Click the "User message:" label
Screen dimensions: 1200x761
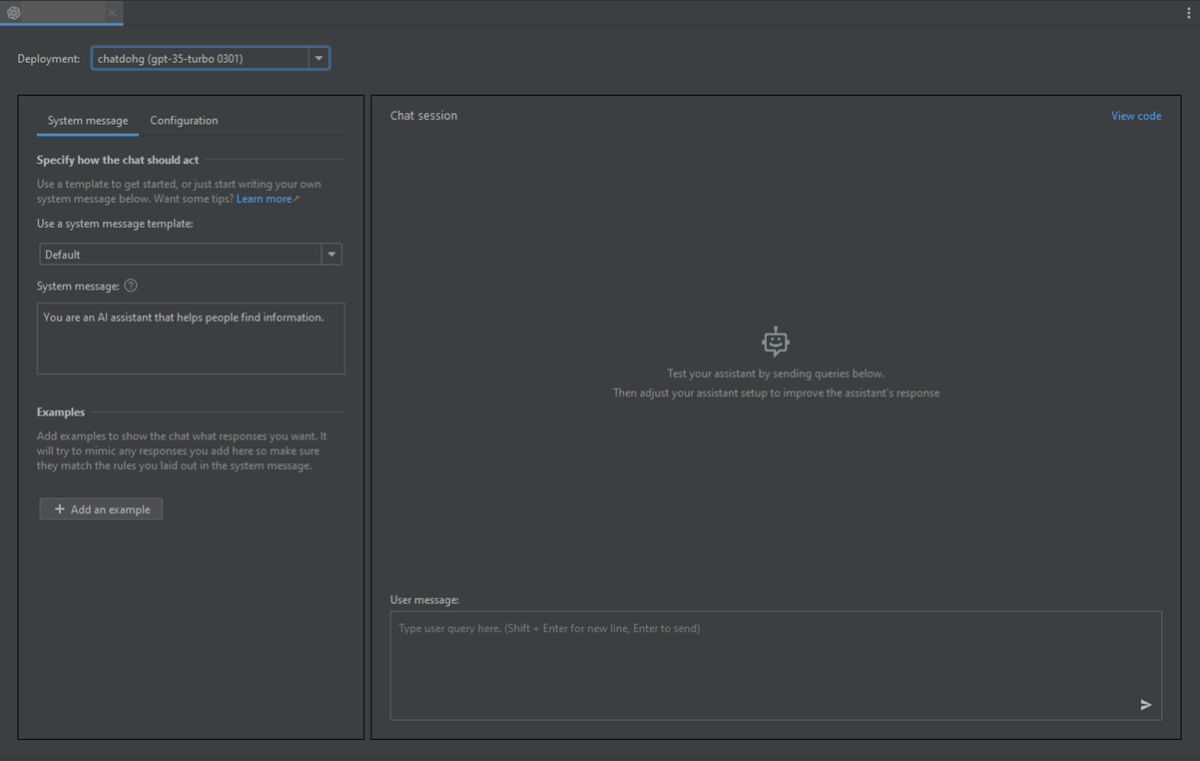pos(425,600)
